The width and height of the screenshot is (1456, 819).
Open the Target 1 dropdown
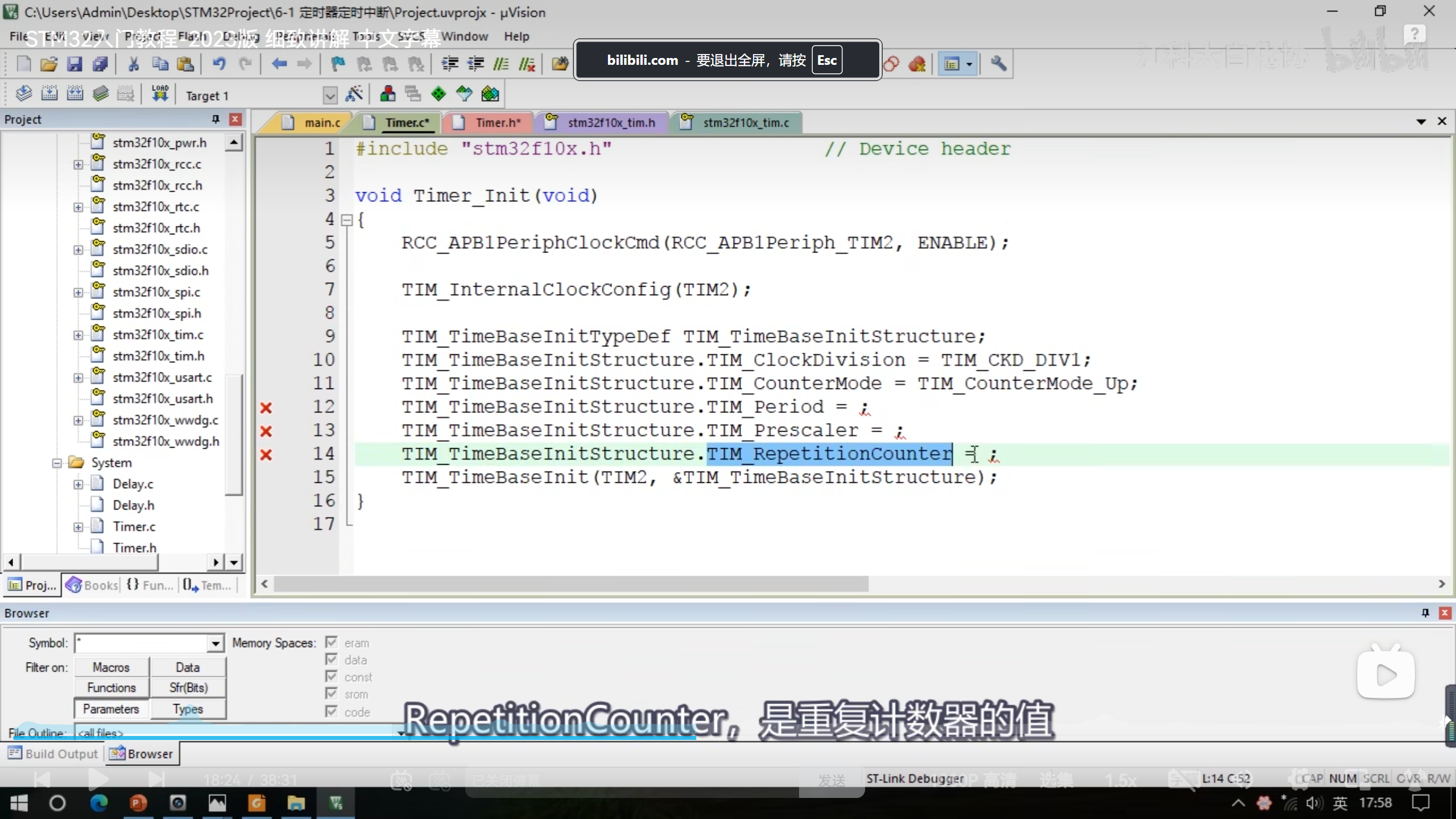[330, 96]
